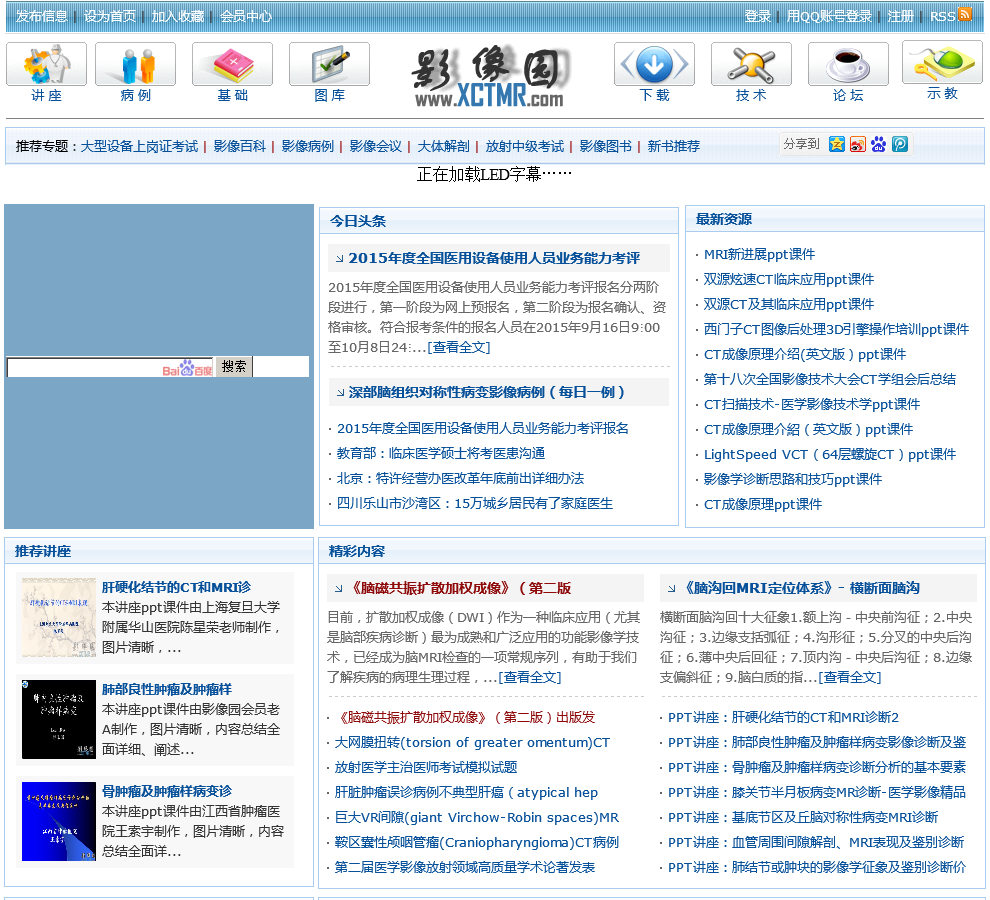This screenshot has width=990, height=900.
Task: Open 深部脑组织对称性病变影像病例 headline
Action: point(487,392)
